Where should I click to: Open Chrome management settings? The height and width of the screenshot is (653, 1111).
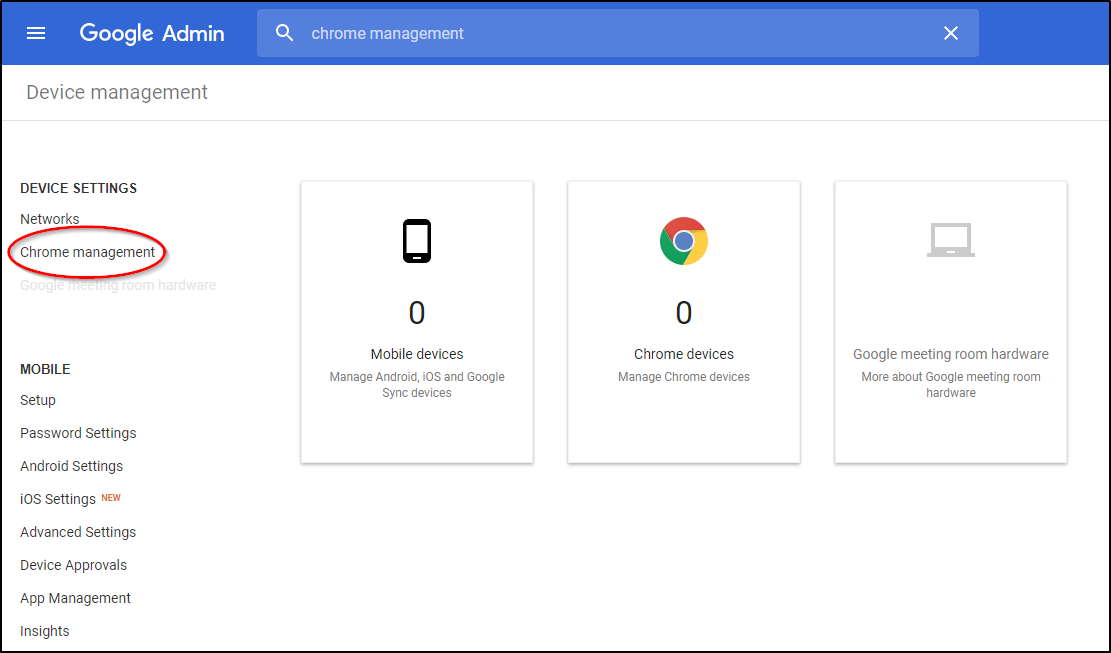(87, 252)
